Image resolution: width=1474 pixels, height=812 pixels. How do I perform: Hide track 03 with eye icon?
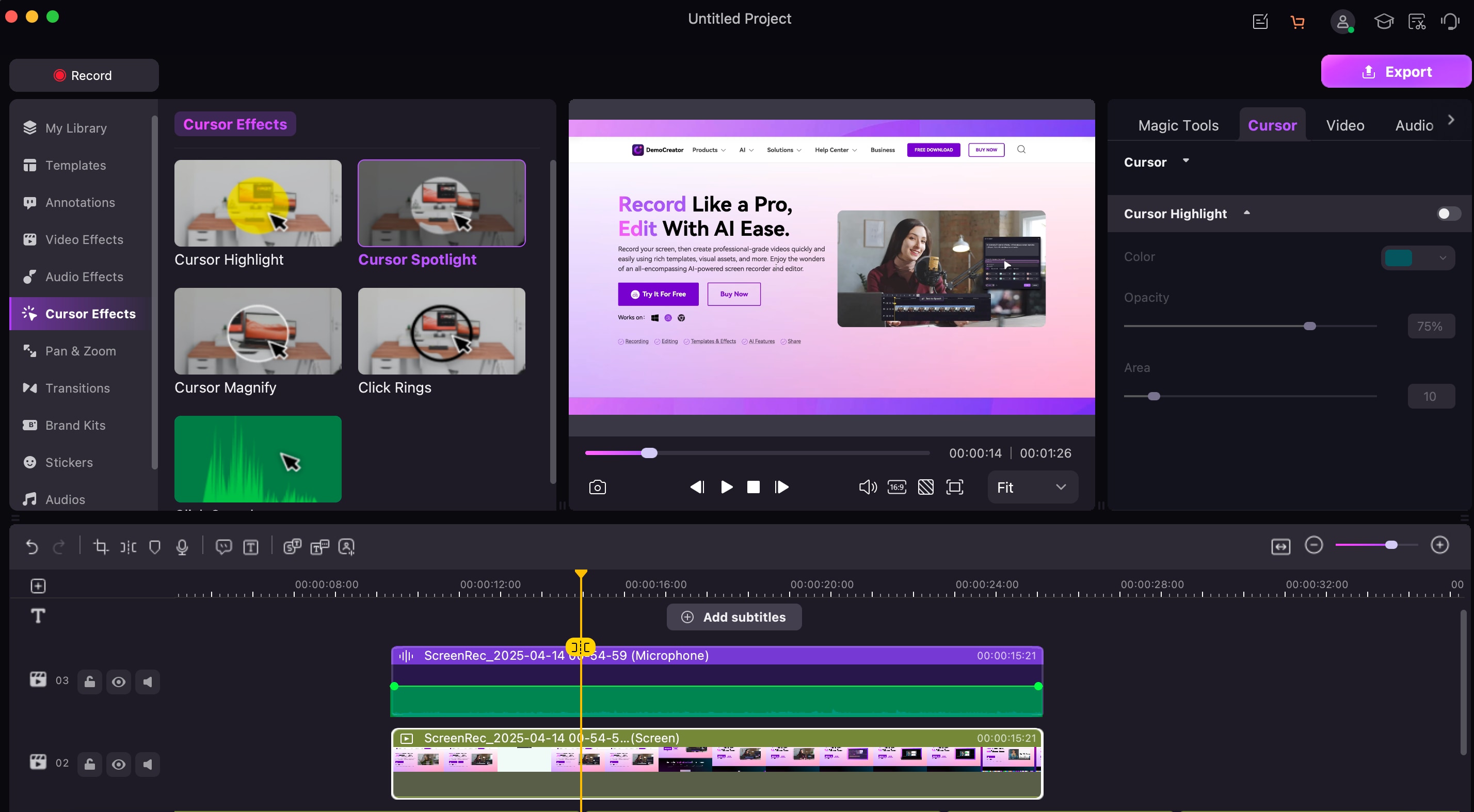119,681
